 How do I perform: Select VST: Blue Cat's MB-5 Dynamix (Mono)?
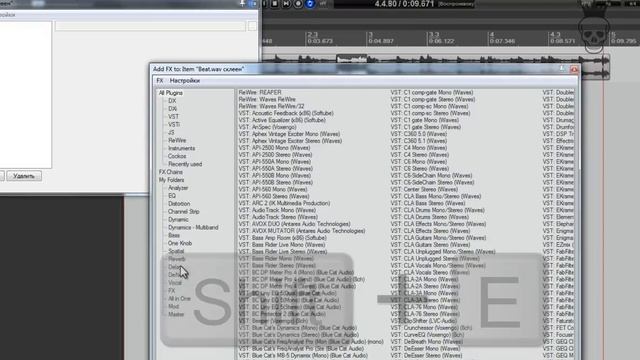click(303, 356)
